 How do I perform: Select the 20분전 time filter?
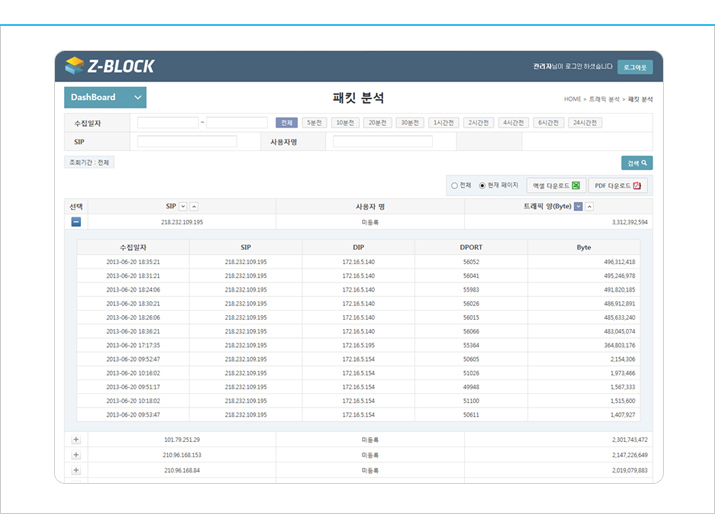point(378,123)
